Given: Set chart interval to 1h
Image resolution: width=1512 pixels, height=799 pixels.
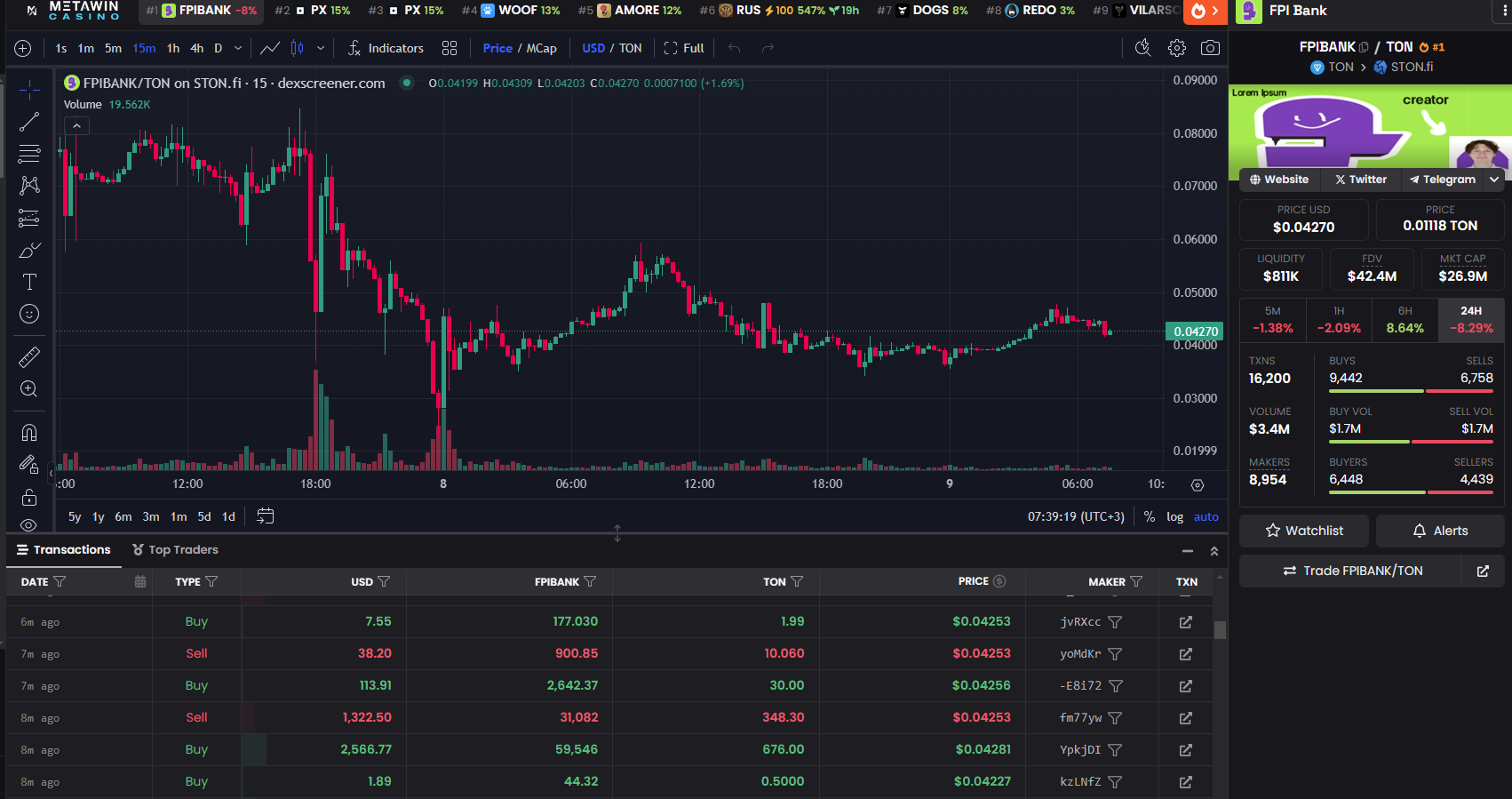Looking at the screenshot, I should point(173,48).
